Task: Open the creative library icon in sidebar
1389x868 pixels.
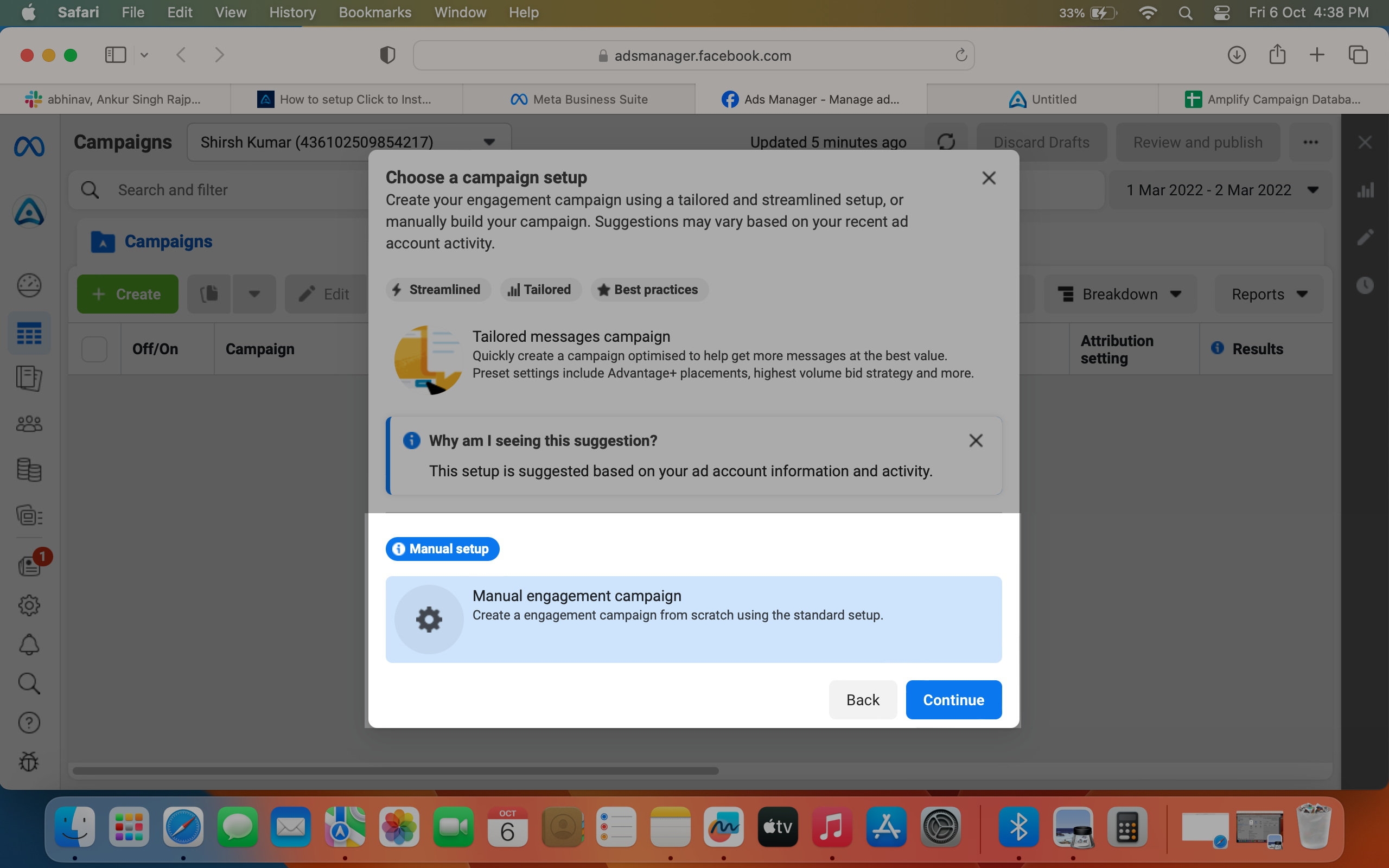Action: tap(29, 515)
